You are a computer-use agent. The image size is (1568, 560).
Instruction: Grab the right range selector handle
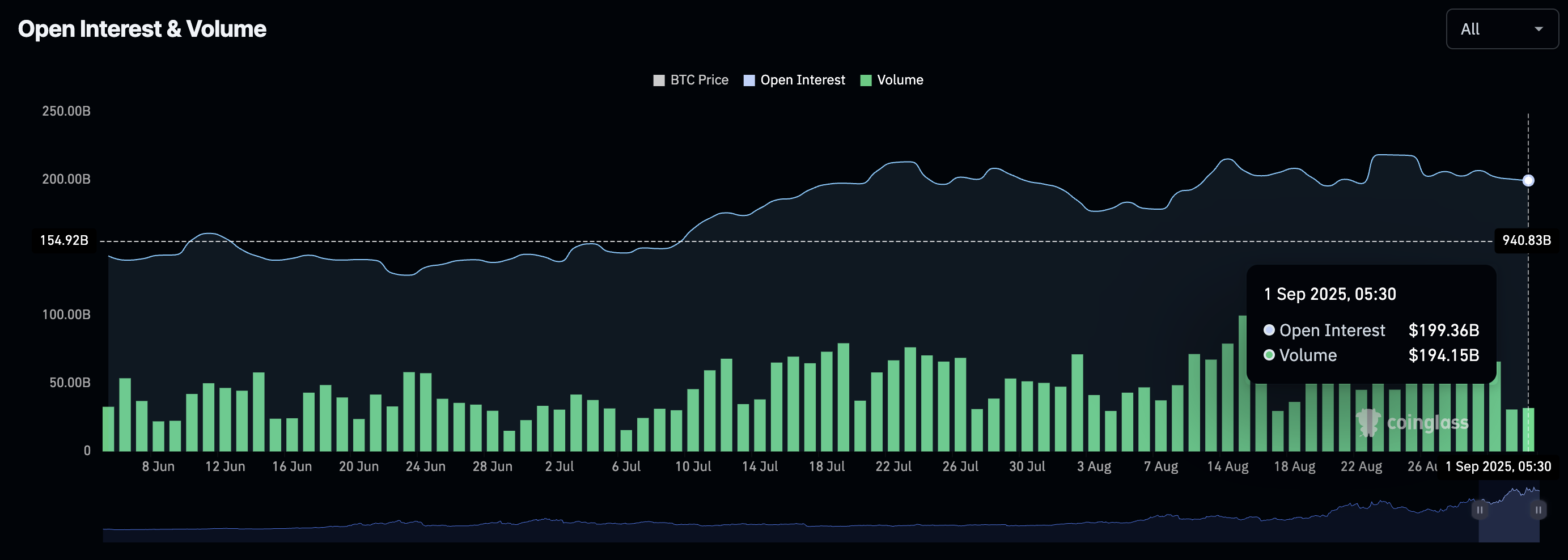point(1537,510)
